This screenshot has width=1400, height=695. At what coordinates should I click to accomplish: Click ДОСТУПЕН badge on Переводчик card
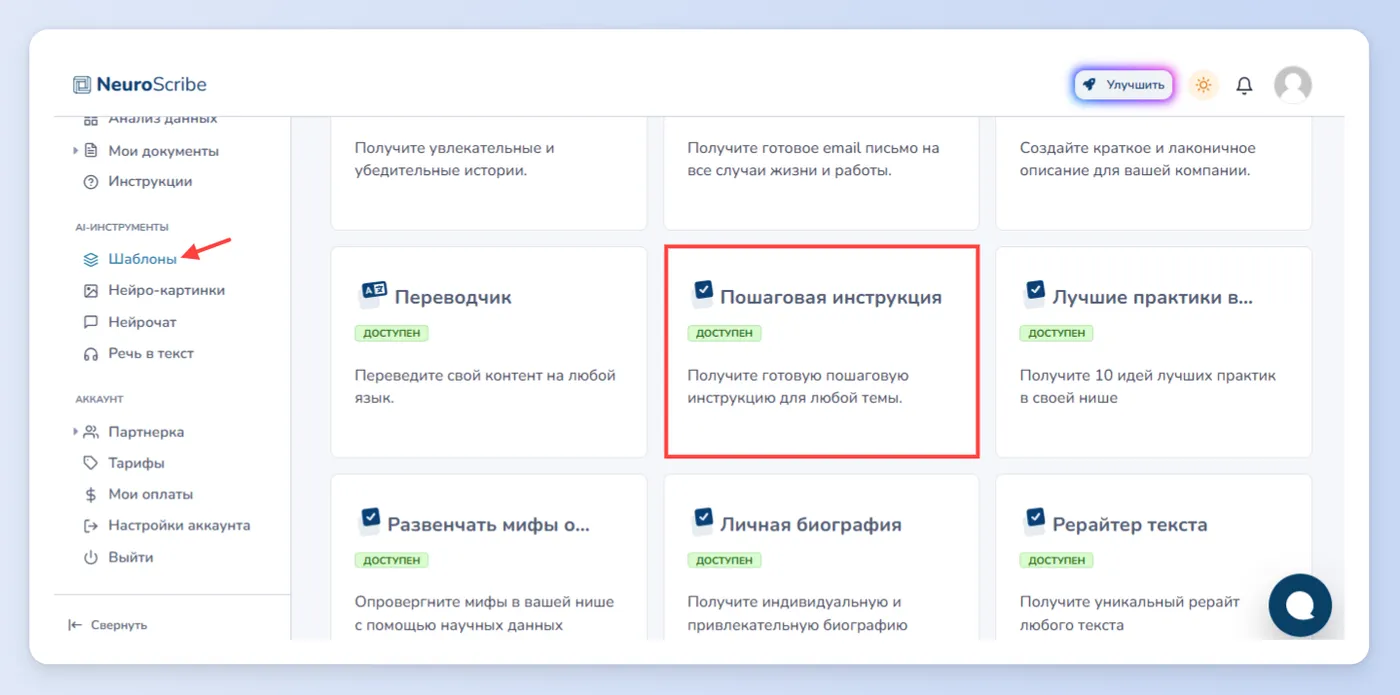click(x=392, y=333)
